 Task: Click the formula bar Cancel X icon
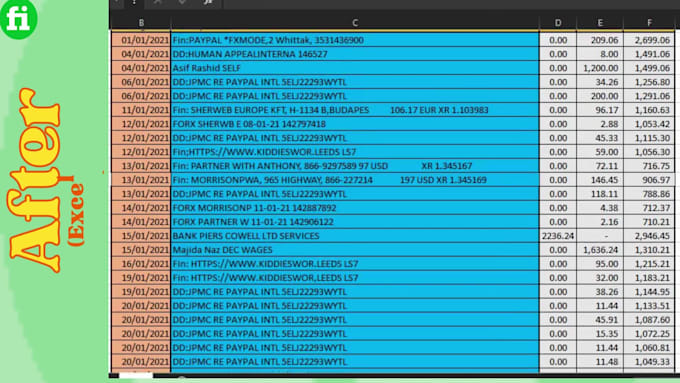157,3
